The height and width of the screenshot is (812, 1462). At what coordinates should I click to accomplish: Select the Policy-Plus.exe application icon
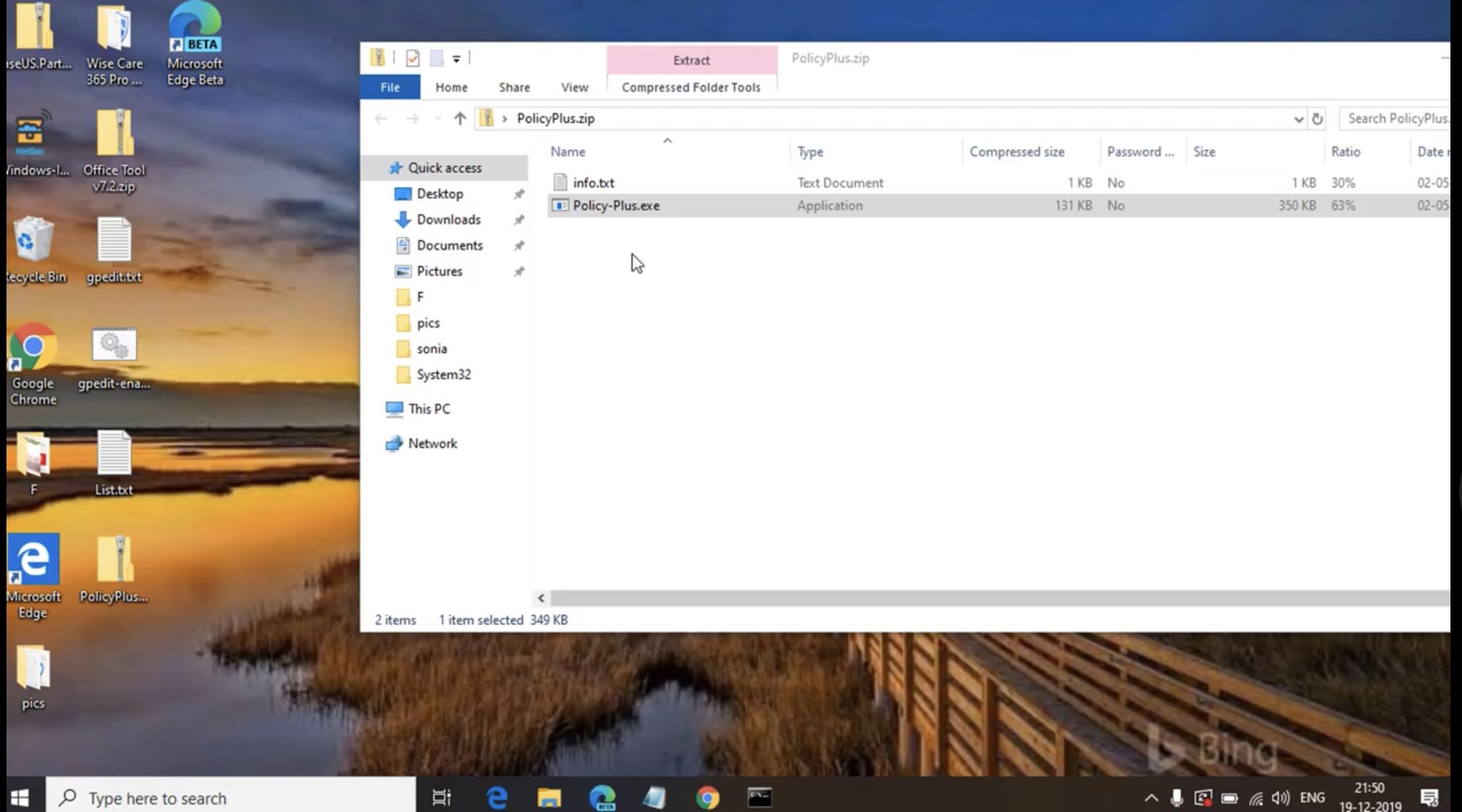point(560,206)
